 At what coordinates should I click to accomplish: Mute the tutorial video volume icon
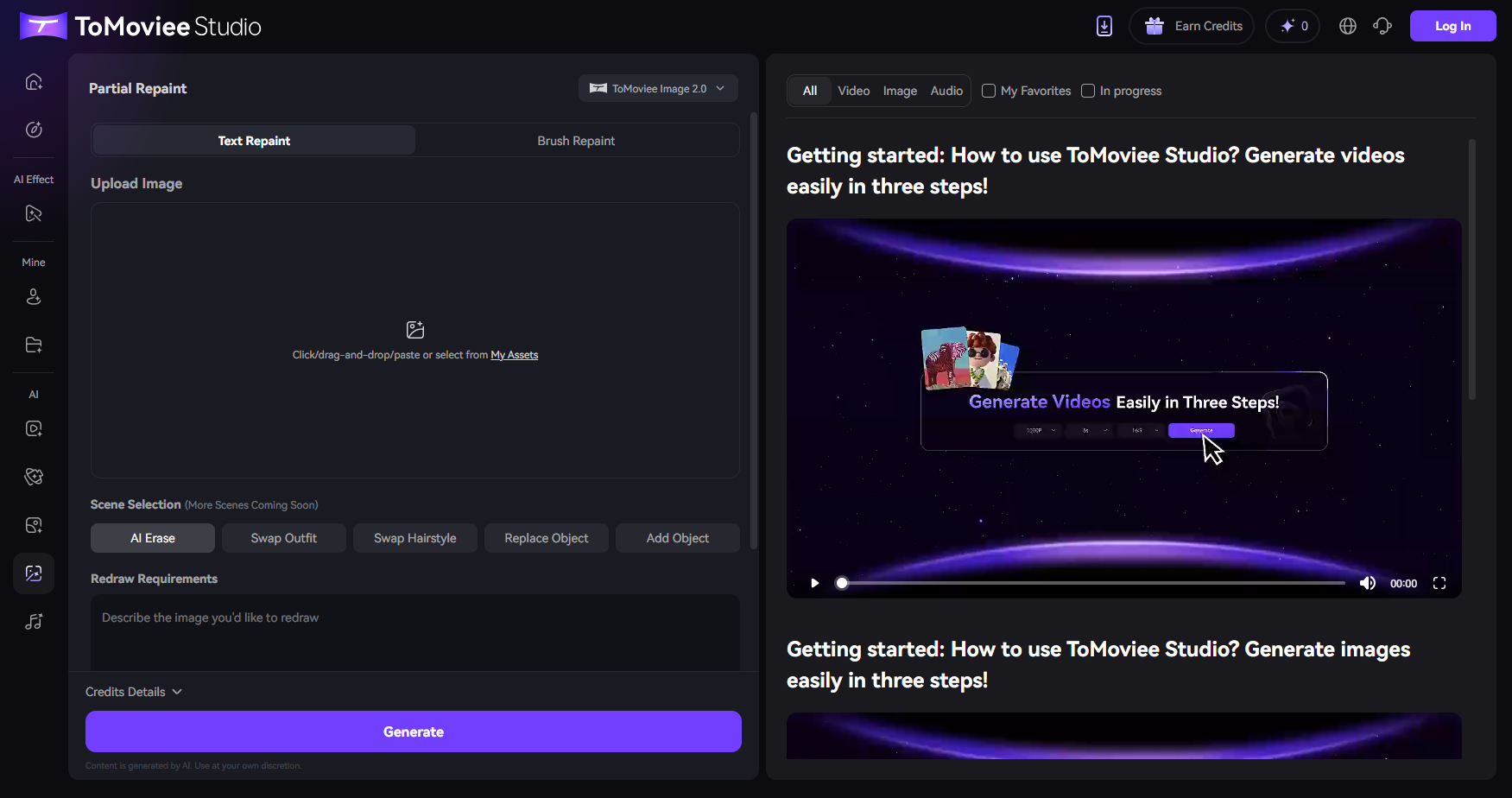(x=1367, y=583)
